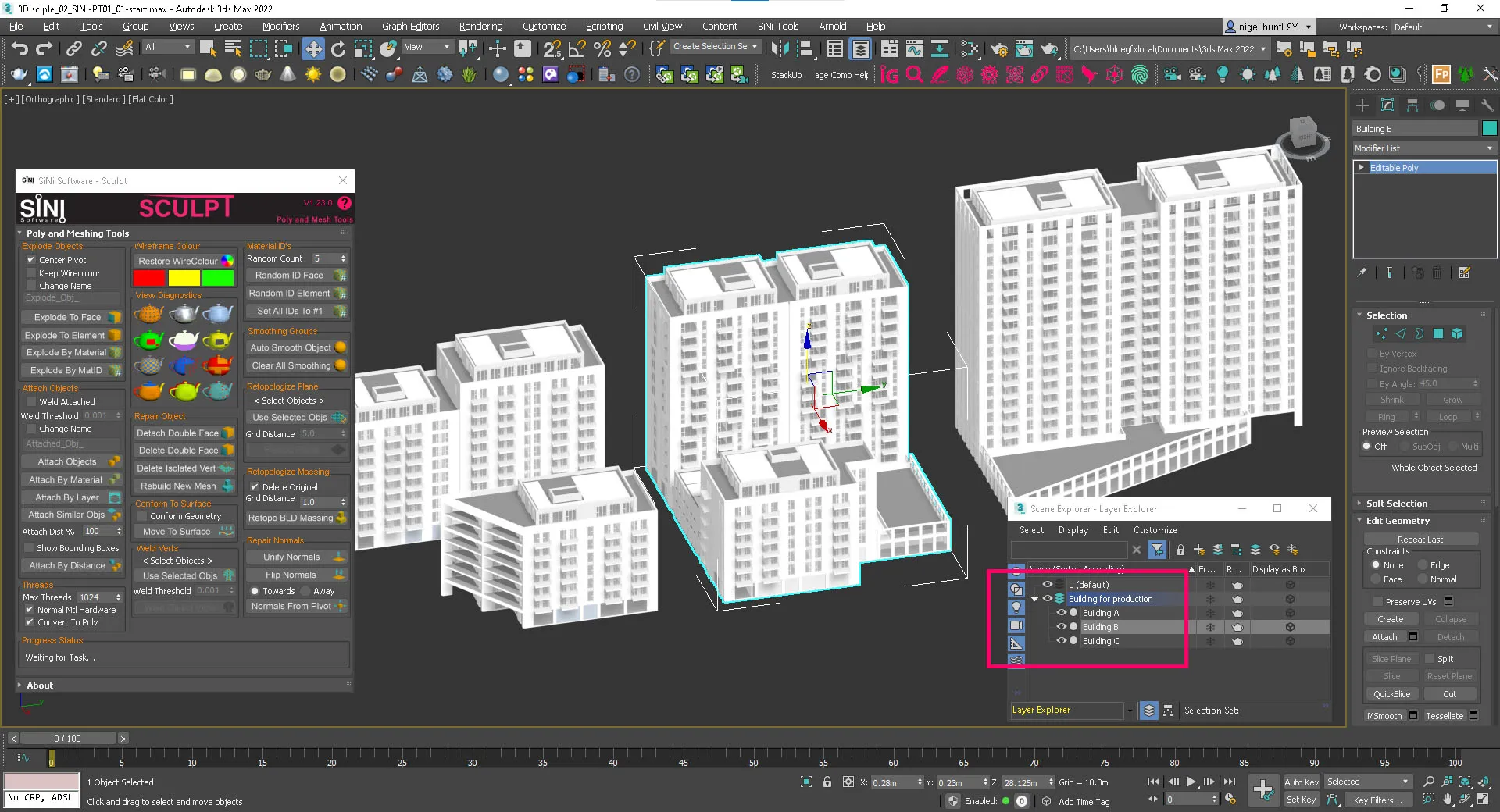Click Auto Smooth Object button
Image resolution: width=1500 pixels, height=812 pixels.
click(297, 347)
